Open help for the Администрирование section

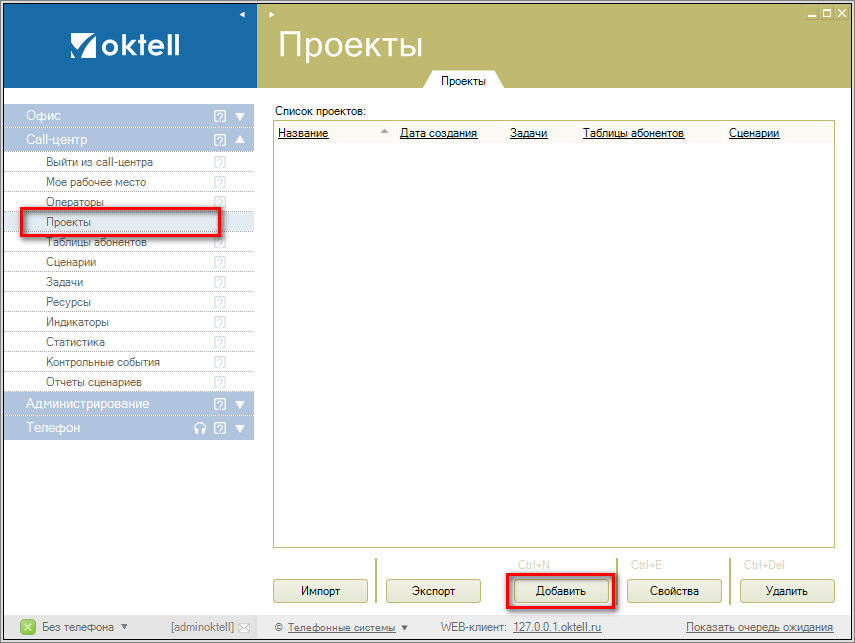[220, 404]
